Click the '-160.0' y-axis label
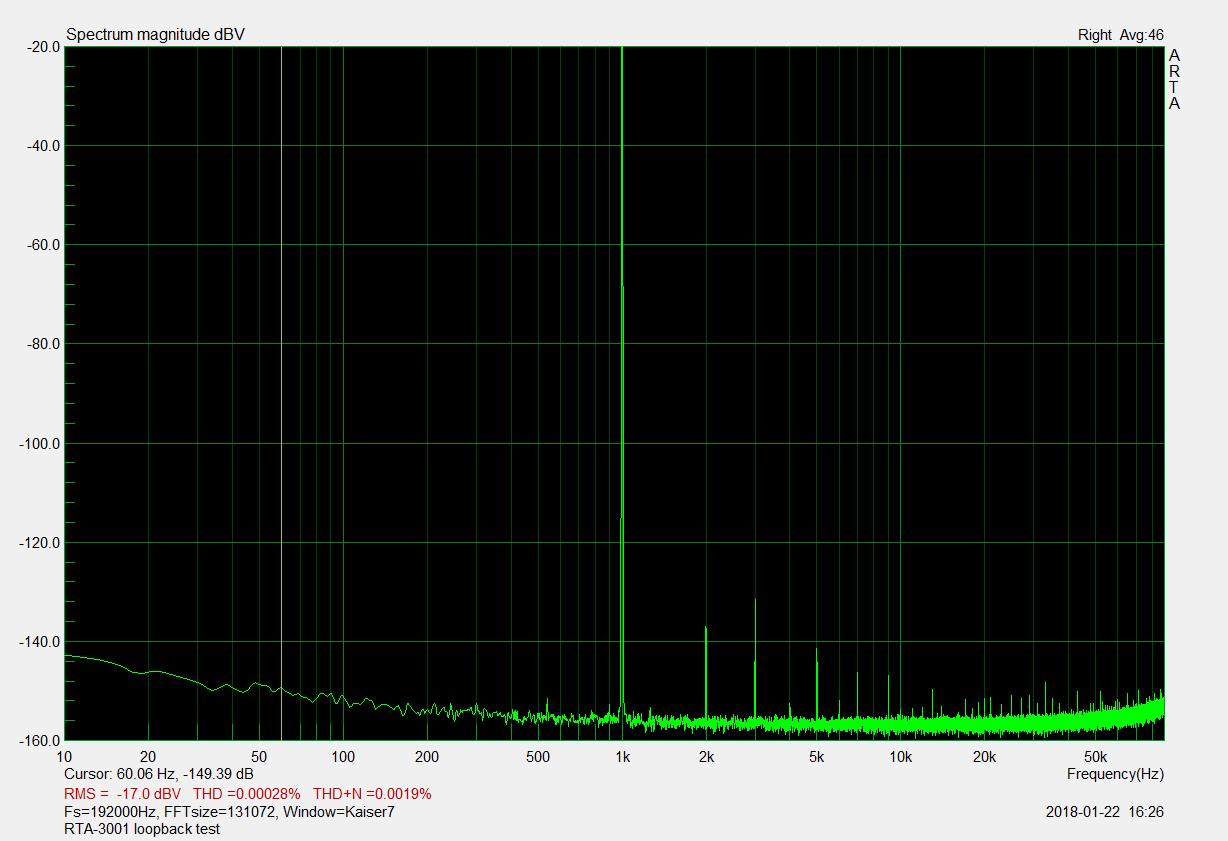 pos(40,741)
